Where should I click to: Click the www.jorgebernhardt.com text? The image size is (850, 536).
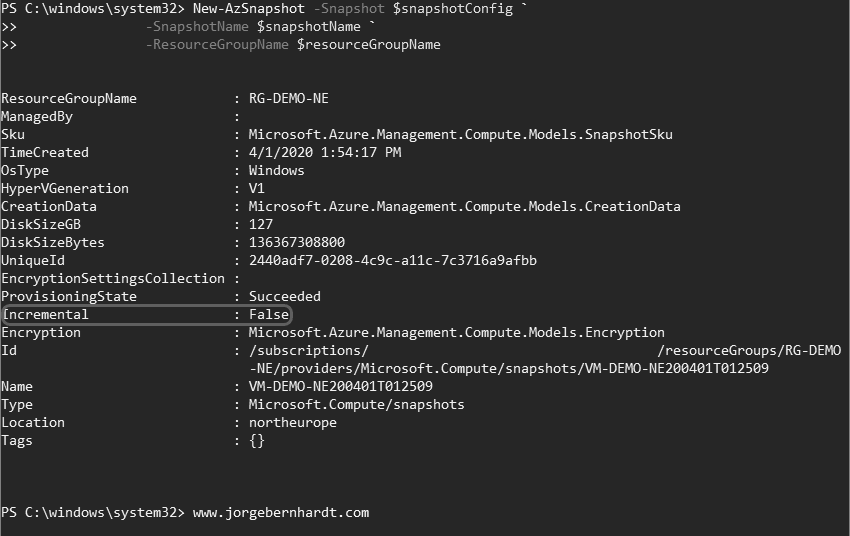click(280, 512)
